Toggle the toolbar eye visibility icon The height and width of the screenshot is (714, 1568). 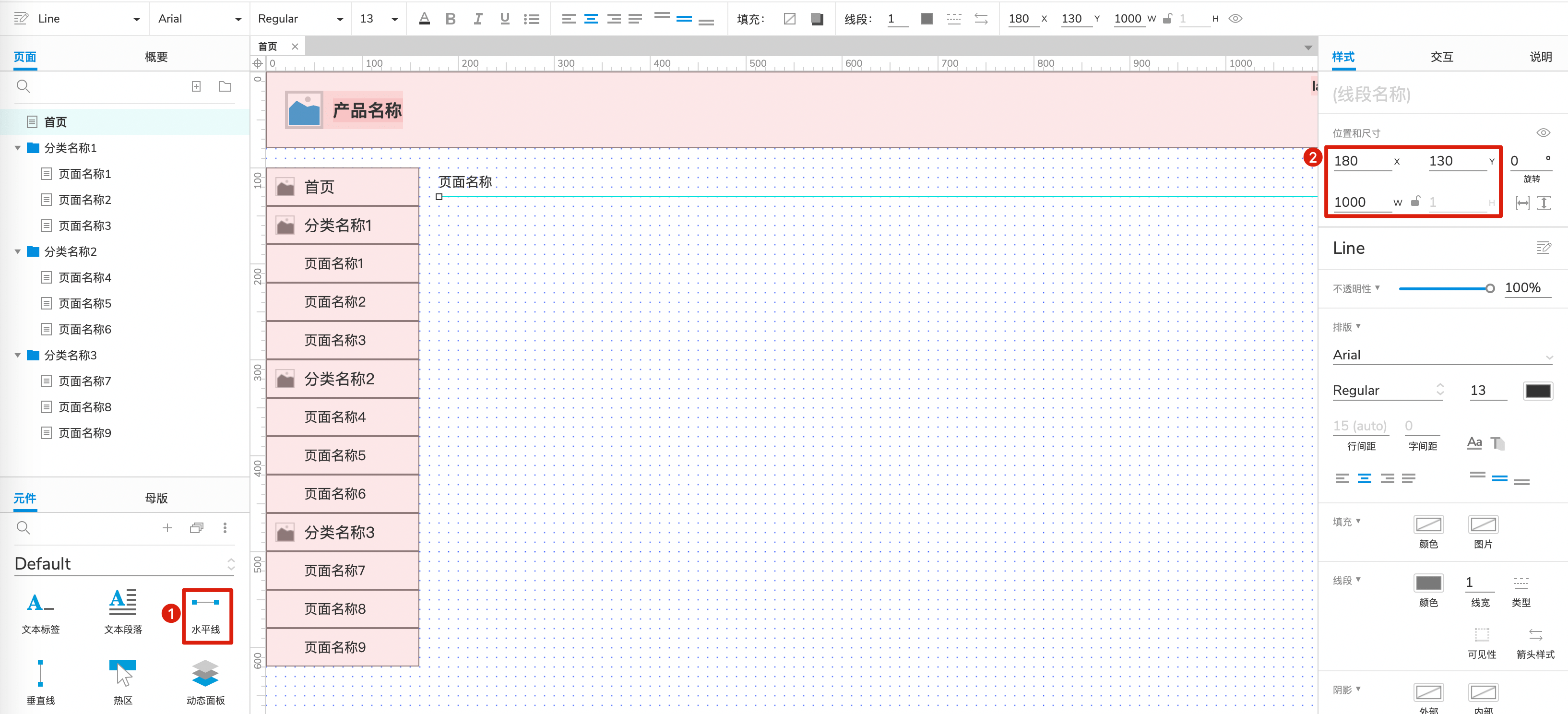pos(1235,19)
